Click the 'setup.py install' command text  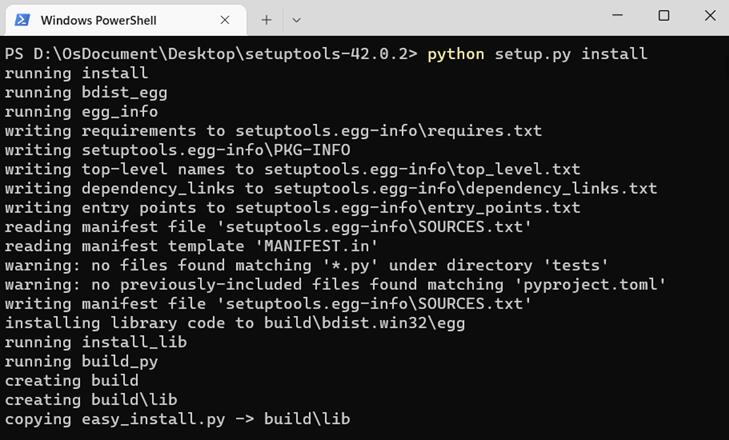click(571, 54)
